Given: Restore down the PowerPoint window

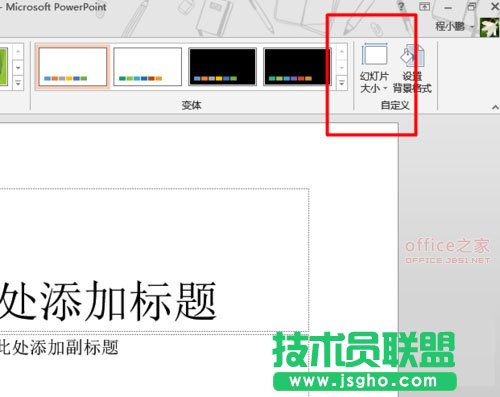Looking at the screenshot, I should (x=471, y=6).
